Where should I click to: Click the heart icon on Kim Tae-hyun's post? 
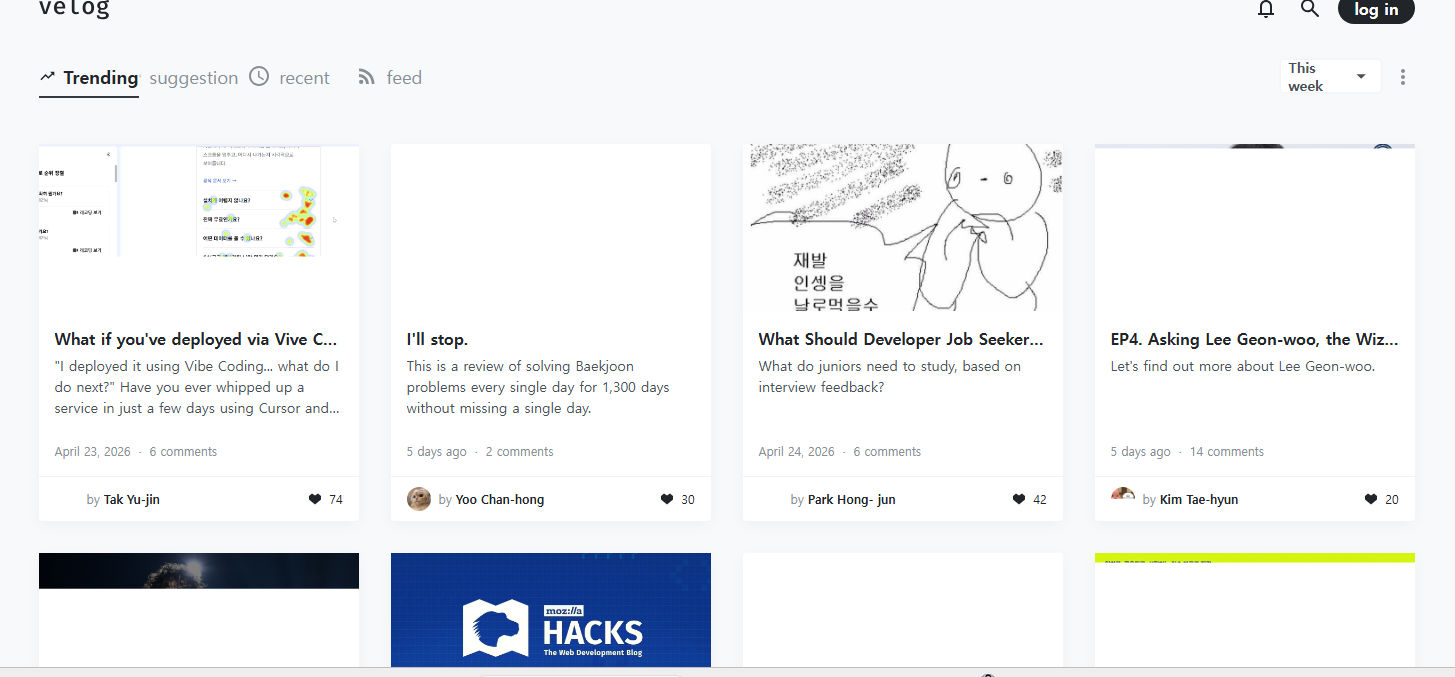[x=1371, y=499]
